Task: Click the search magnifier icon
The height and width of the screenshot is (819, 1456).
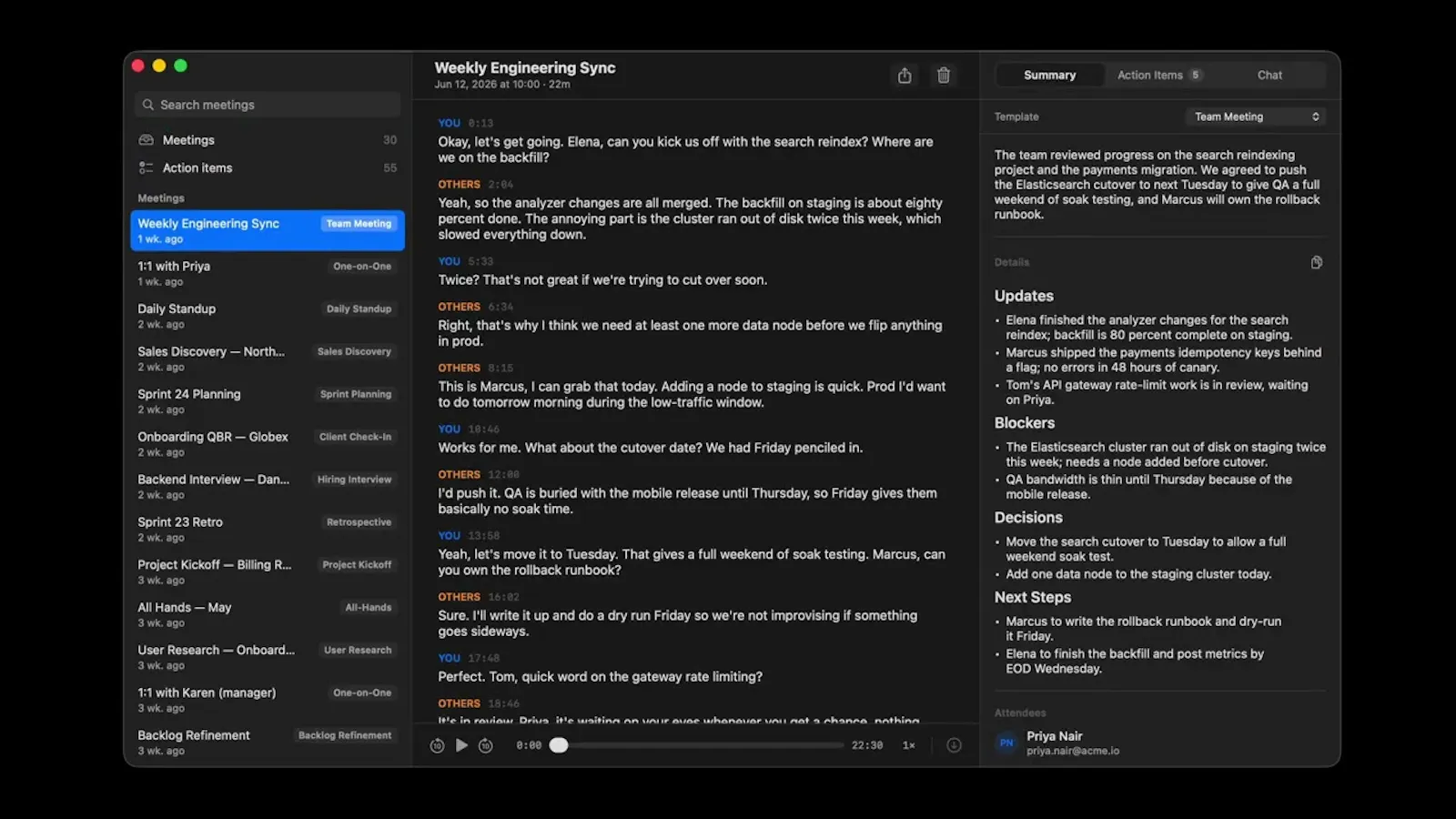Action: coord(148,105)
